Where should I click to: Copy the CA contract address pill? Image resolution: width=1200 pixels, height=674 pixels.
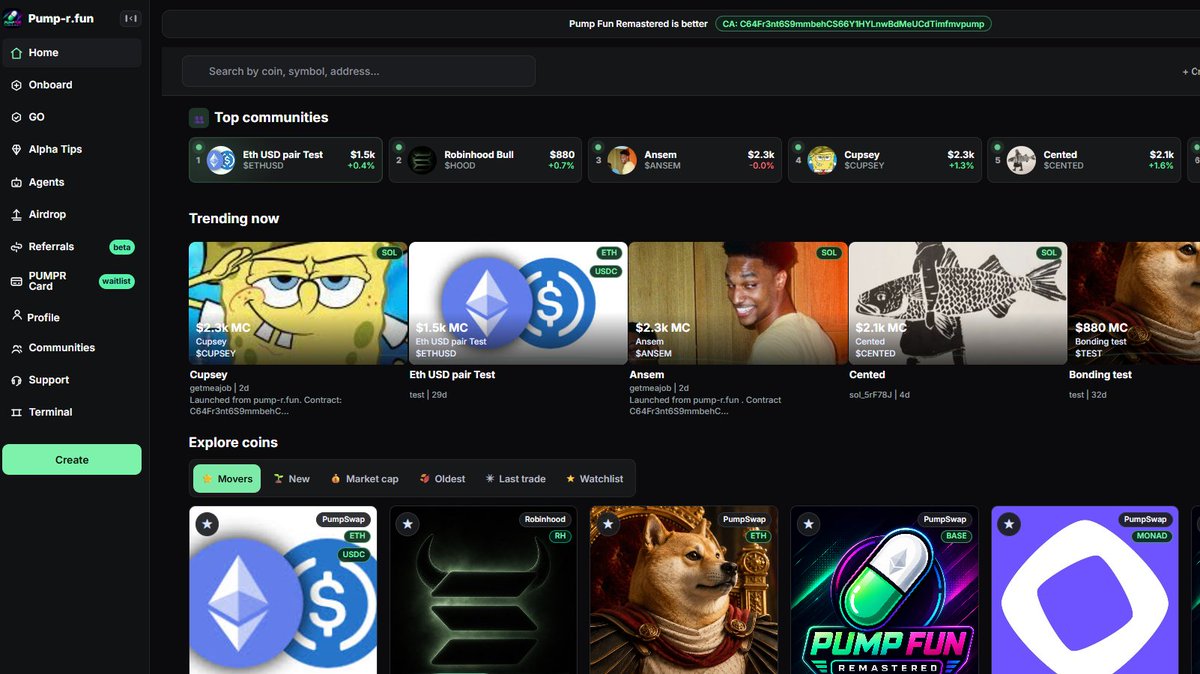(853, 24)
